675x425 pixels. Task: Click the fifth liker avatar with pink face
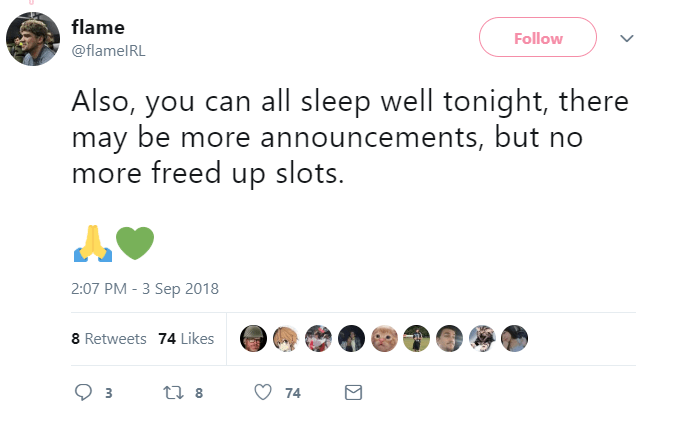pyautogui.click(x=384, y=339)
